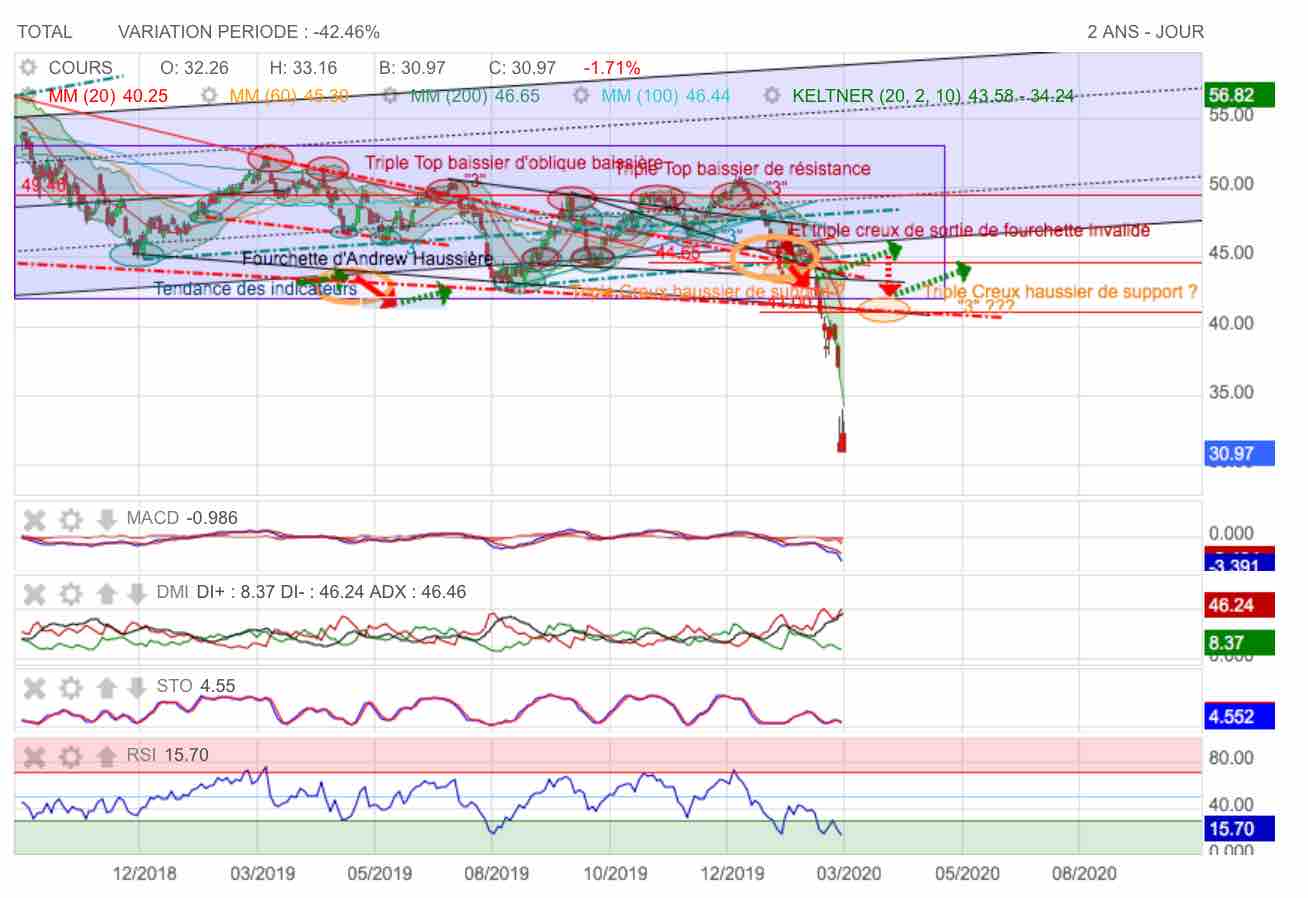Click the blue 30.97 current price tag

coord(1240,454)
